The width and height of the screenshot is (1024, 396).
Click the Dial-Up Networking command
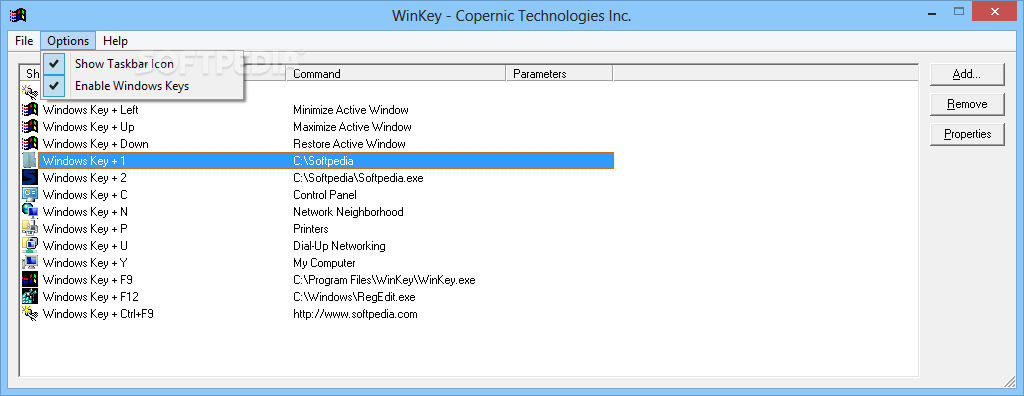339,246
